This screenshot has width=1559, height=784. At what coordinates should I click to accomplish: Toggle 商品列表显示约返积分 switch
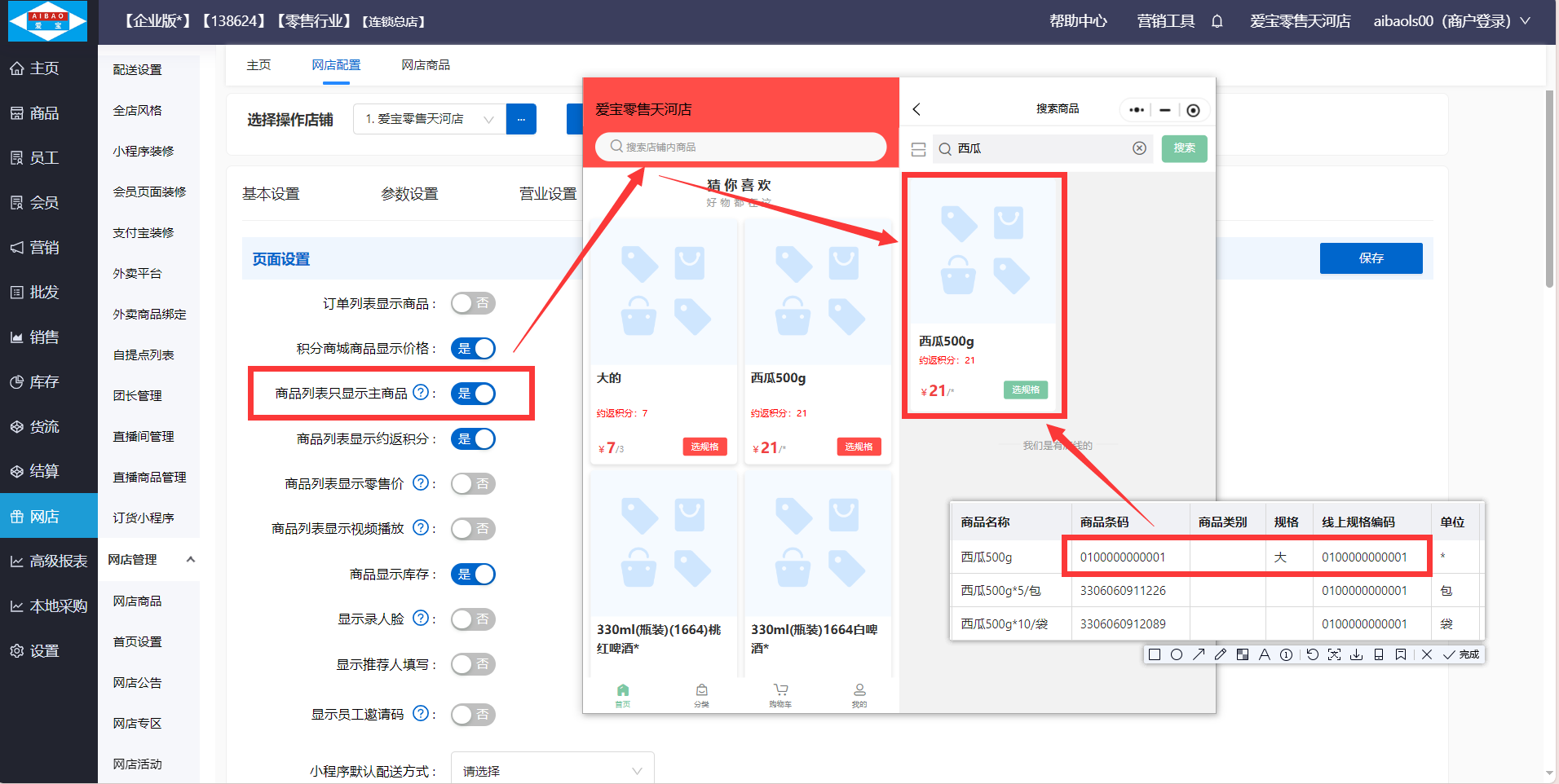pos(473,439)
